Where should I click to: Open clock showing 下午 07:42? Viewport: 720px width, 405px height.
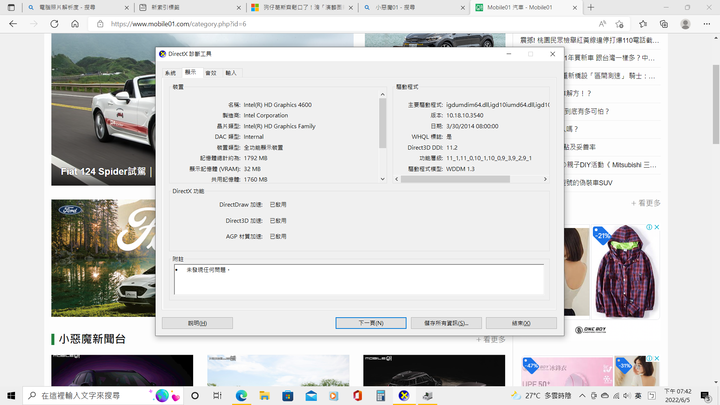point(678,395)
